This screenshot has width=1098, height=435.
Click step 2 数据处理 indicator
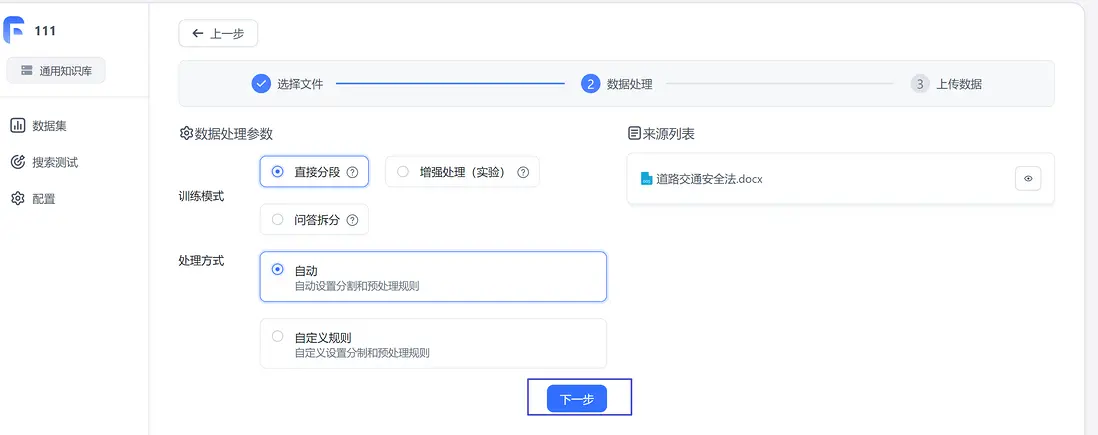pyautogui.click(x=590, y=84)
